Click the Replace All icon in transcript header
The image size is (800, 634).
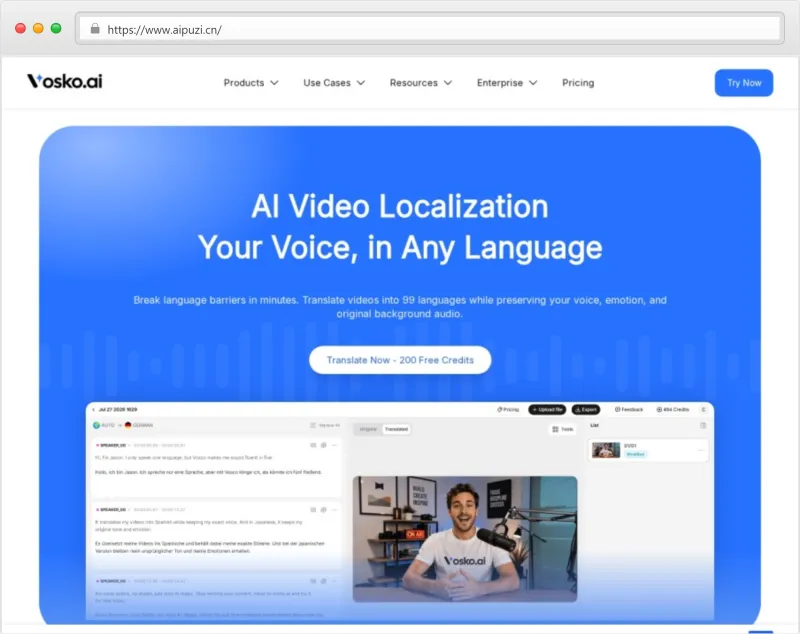(313, 425)
